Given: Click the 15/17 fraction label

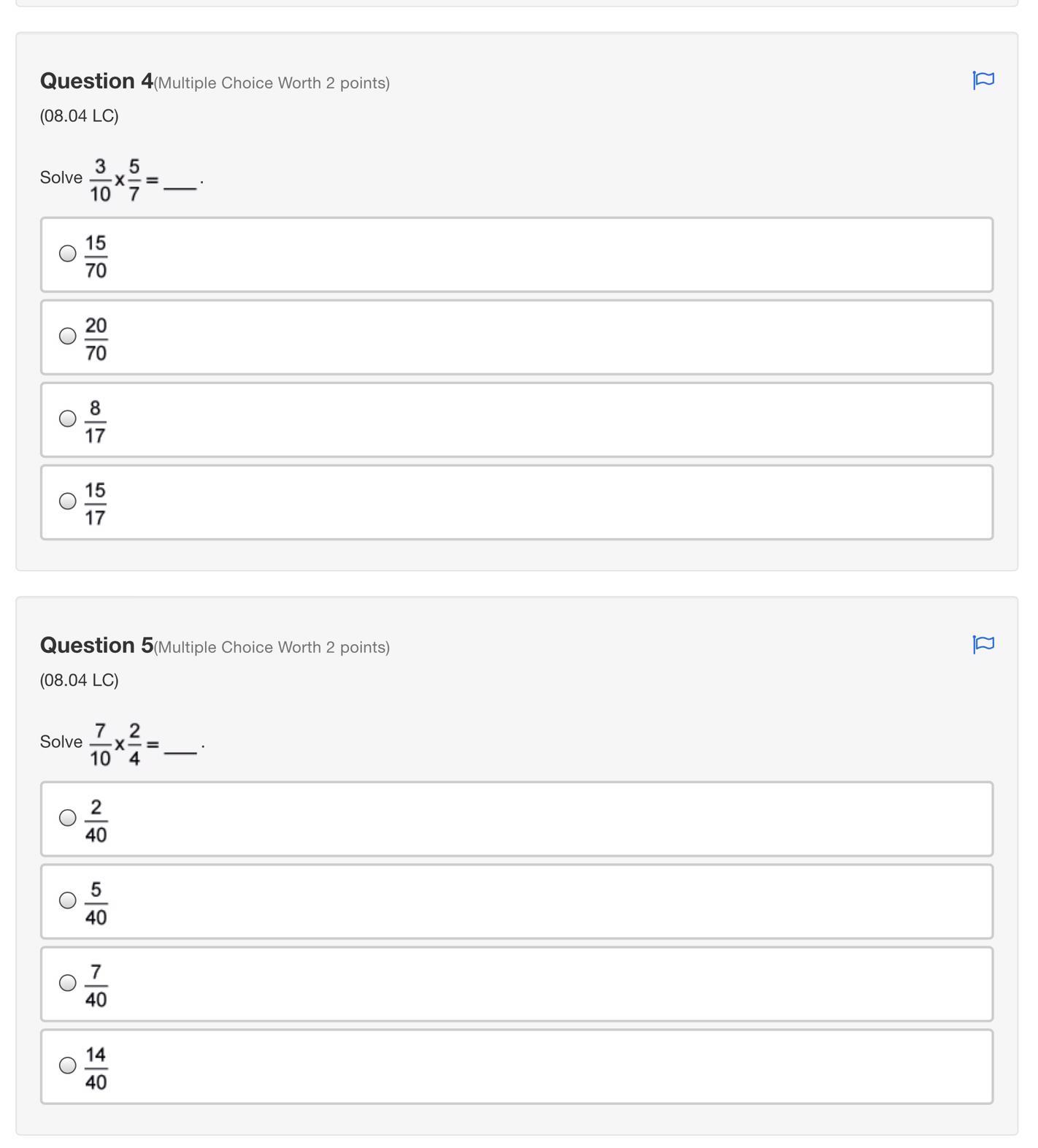Looking at the screenshot, I should pyautogui.click(x=96, y=503).
